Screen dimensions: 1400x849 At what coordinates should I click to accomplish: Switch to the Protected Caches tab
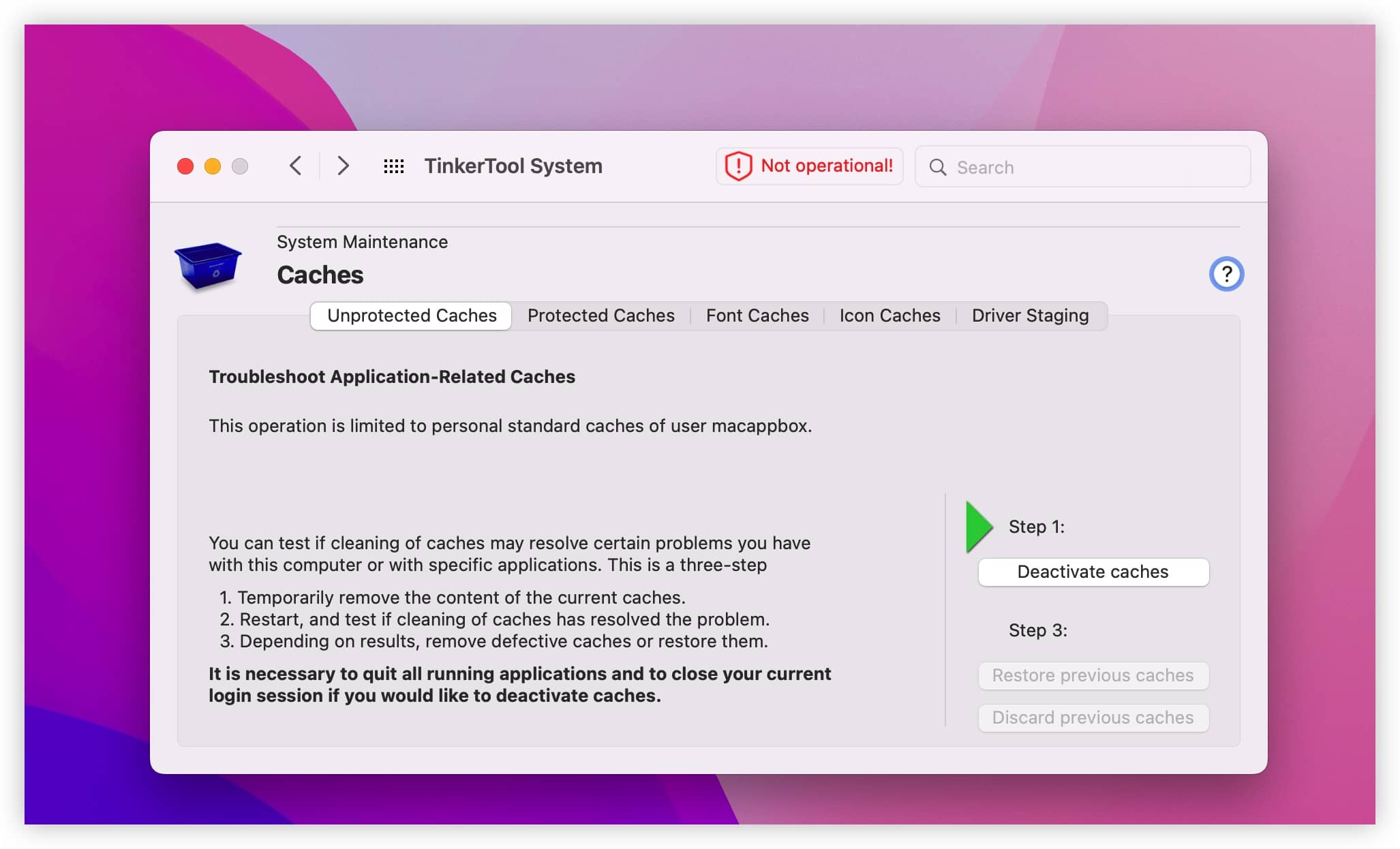[600, 315]
